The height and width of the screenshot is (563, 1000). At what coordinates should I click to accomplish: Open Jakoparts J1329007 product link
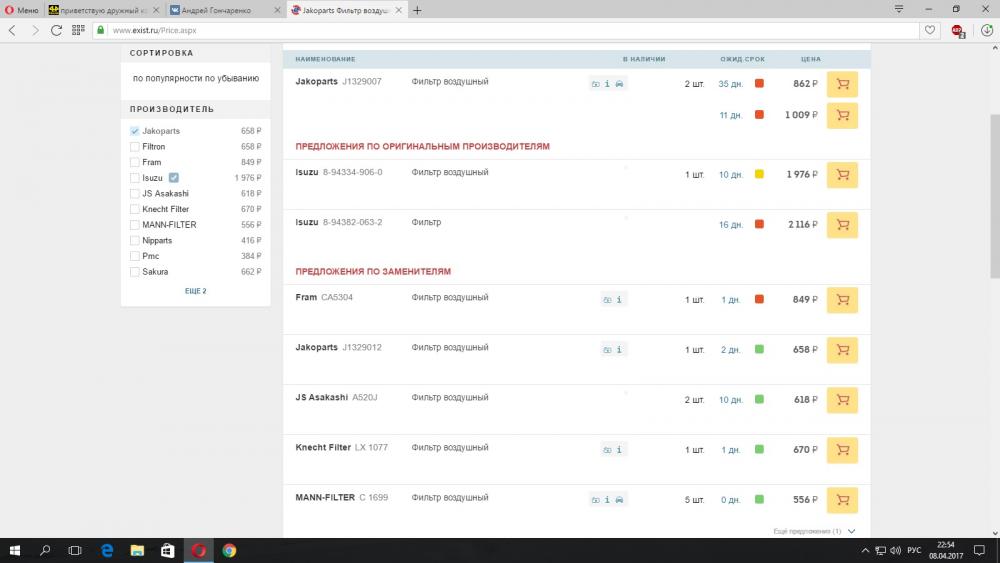(338, 82)
